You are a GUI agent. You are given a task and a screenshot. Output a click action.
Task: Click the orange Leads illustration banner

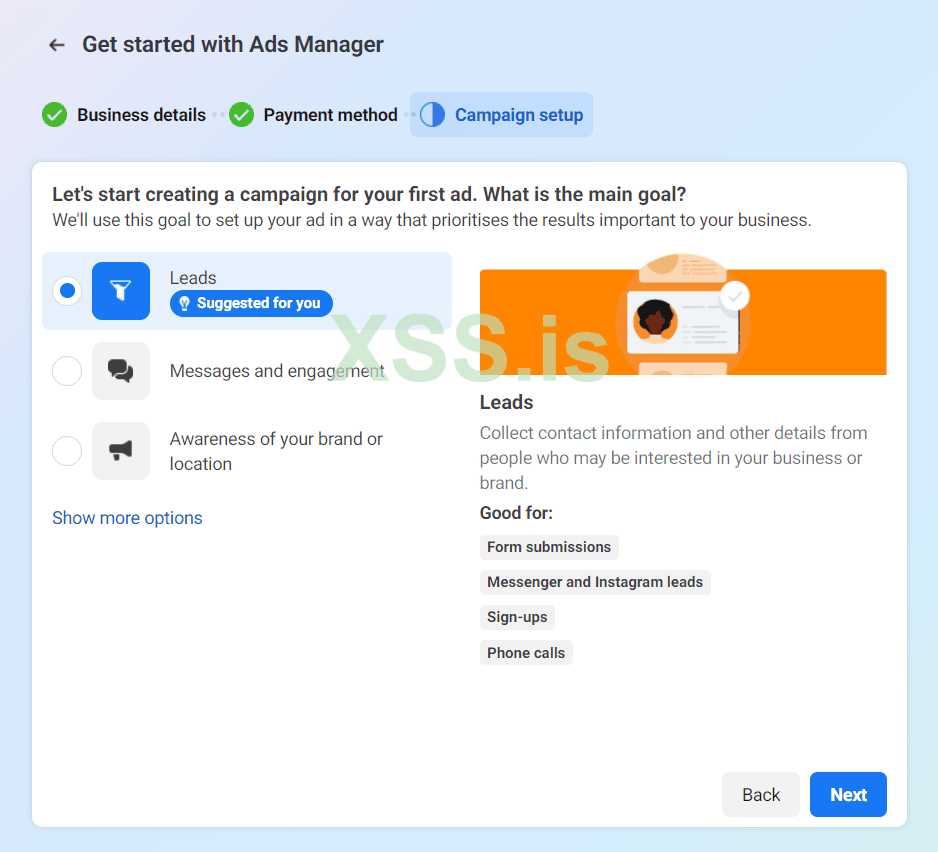pyautogui.click(x=683, y=321)
